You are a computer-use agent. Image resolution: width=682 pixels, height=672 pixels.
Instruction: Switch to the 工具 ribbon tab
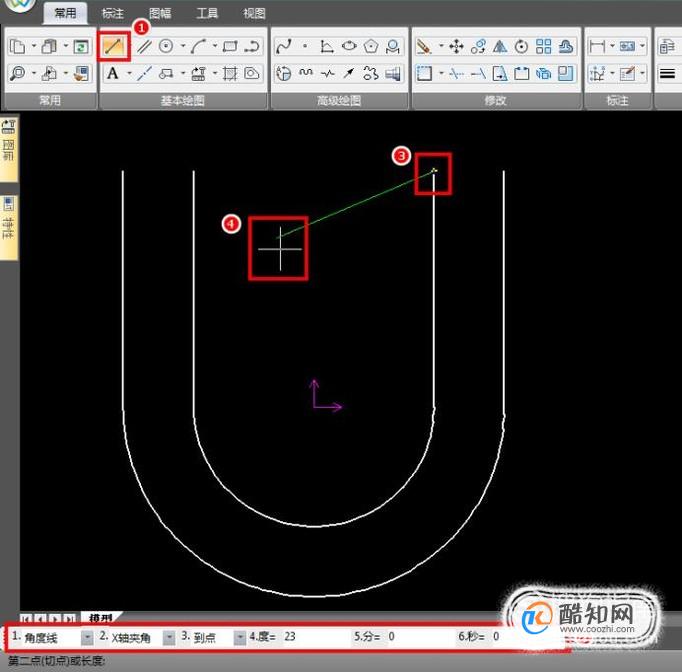(x=207, y=13)
